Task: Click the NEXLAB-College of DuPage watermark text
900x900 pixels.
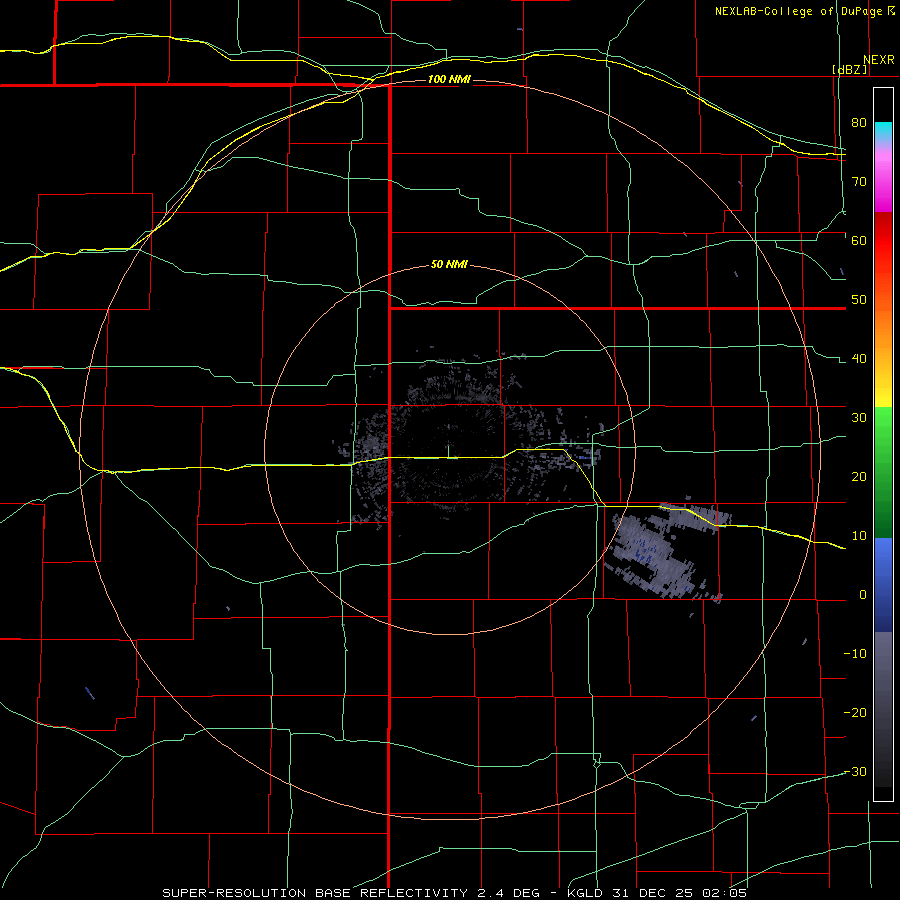Action: click(x=804, y=11)
